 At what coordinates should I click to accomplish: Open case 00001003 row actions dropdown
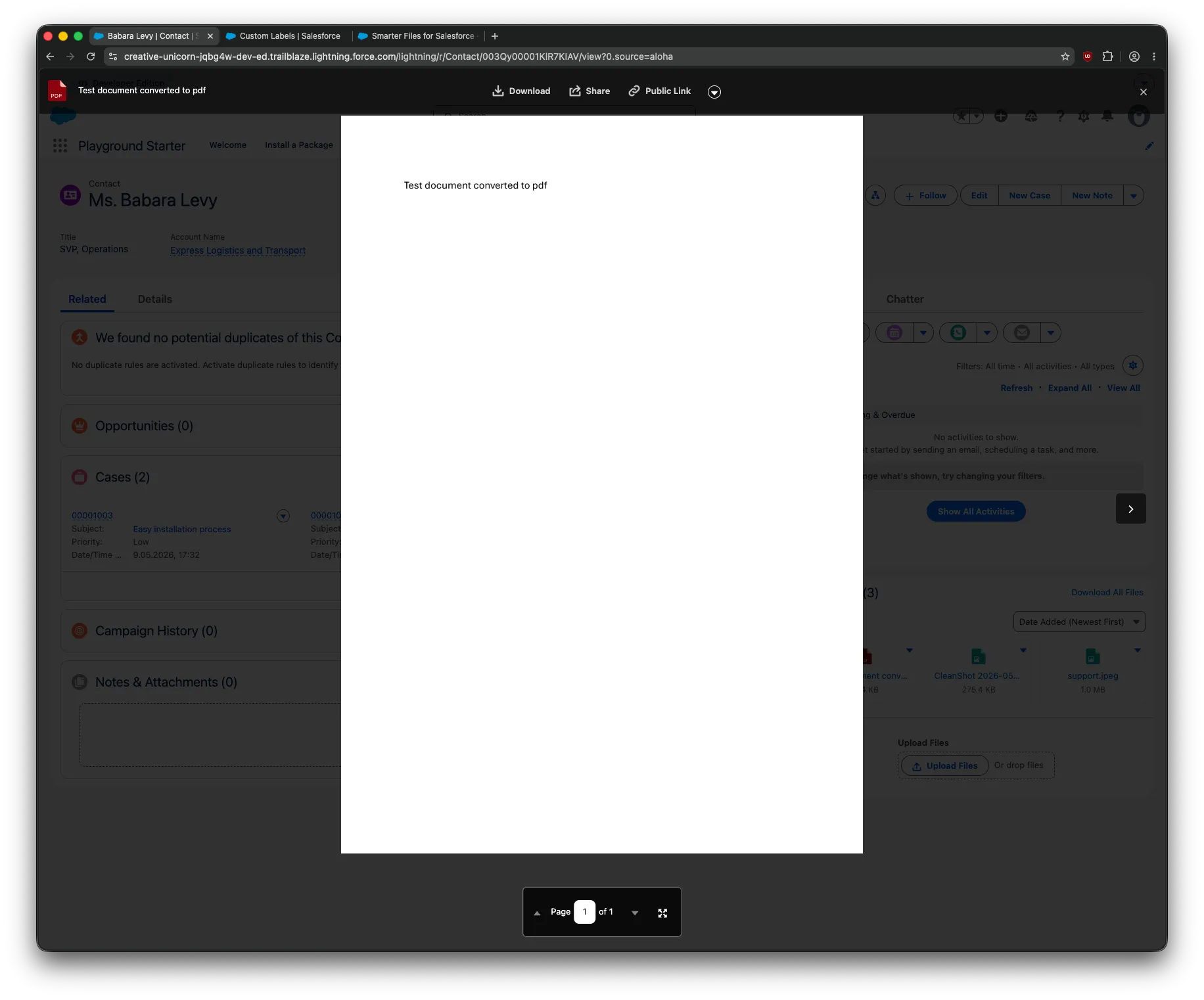click(x=283, y=516)
